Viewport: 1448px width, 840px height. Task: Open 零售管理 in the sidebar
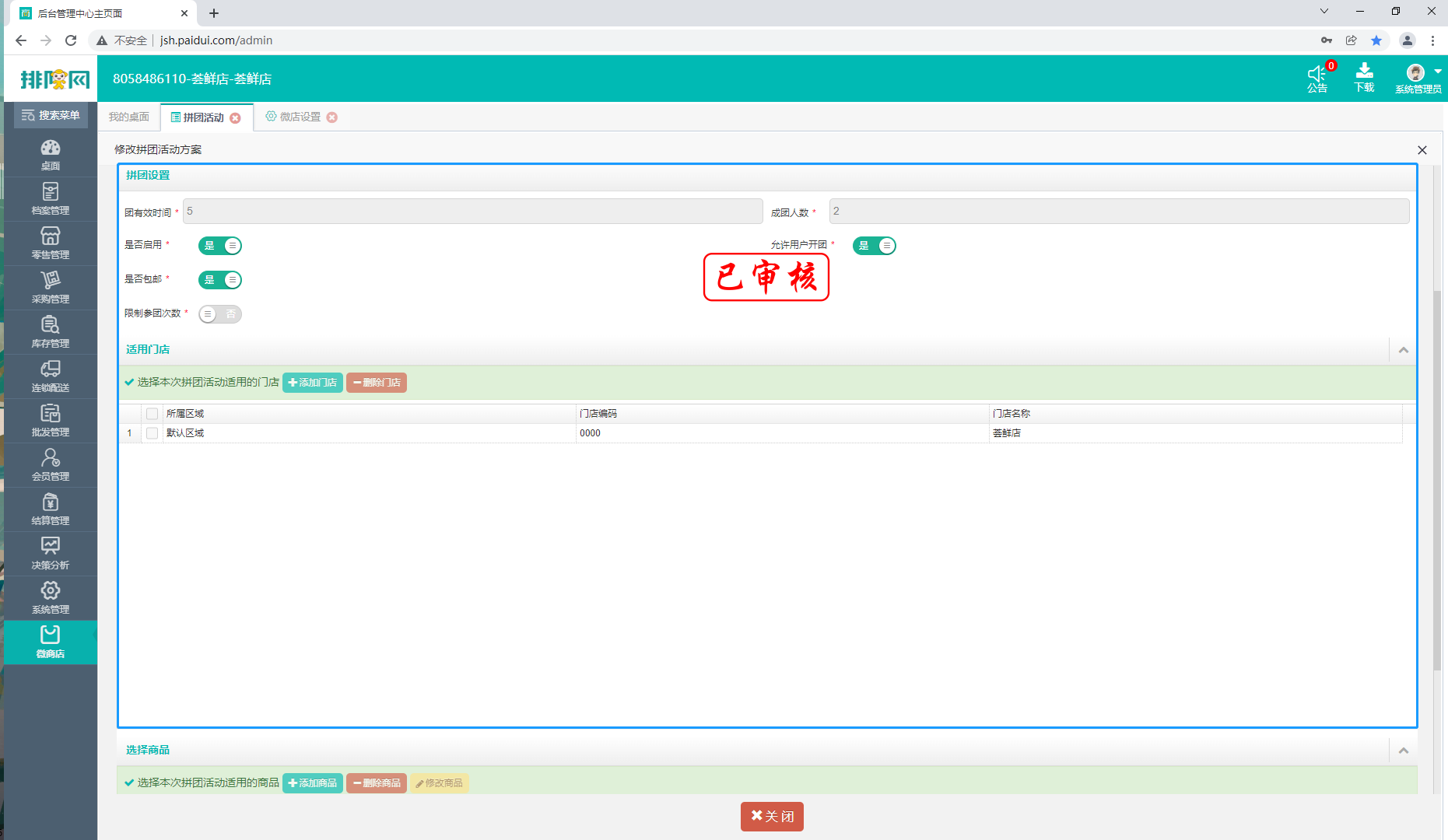point(51,243)
